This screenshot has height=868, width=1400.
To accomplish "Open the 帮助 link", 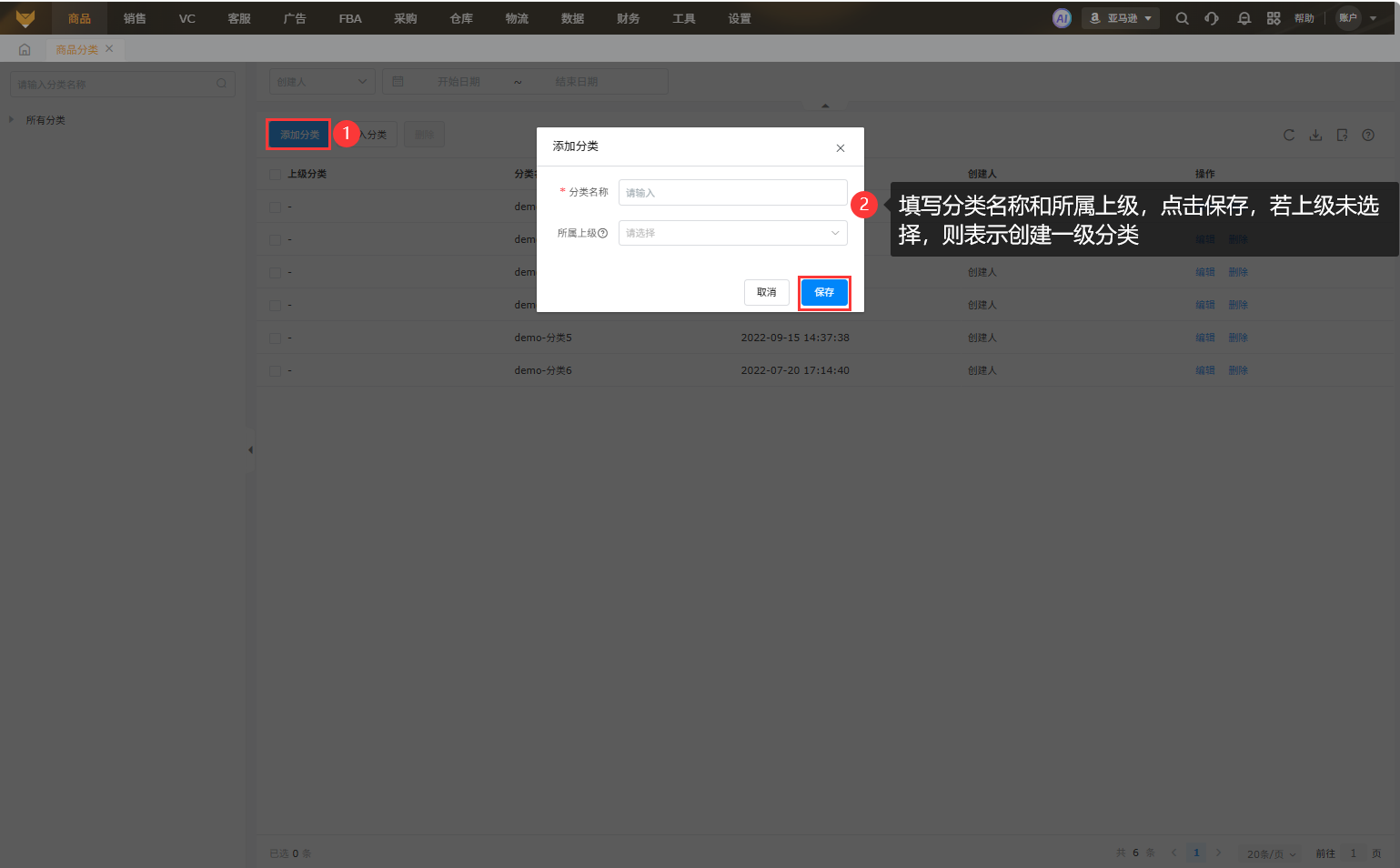I will click(1304, 18).
